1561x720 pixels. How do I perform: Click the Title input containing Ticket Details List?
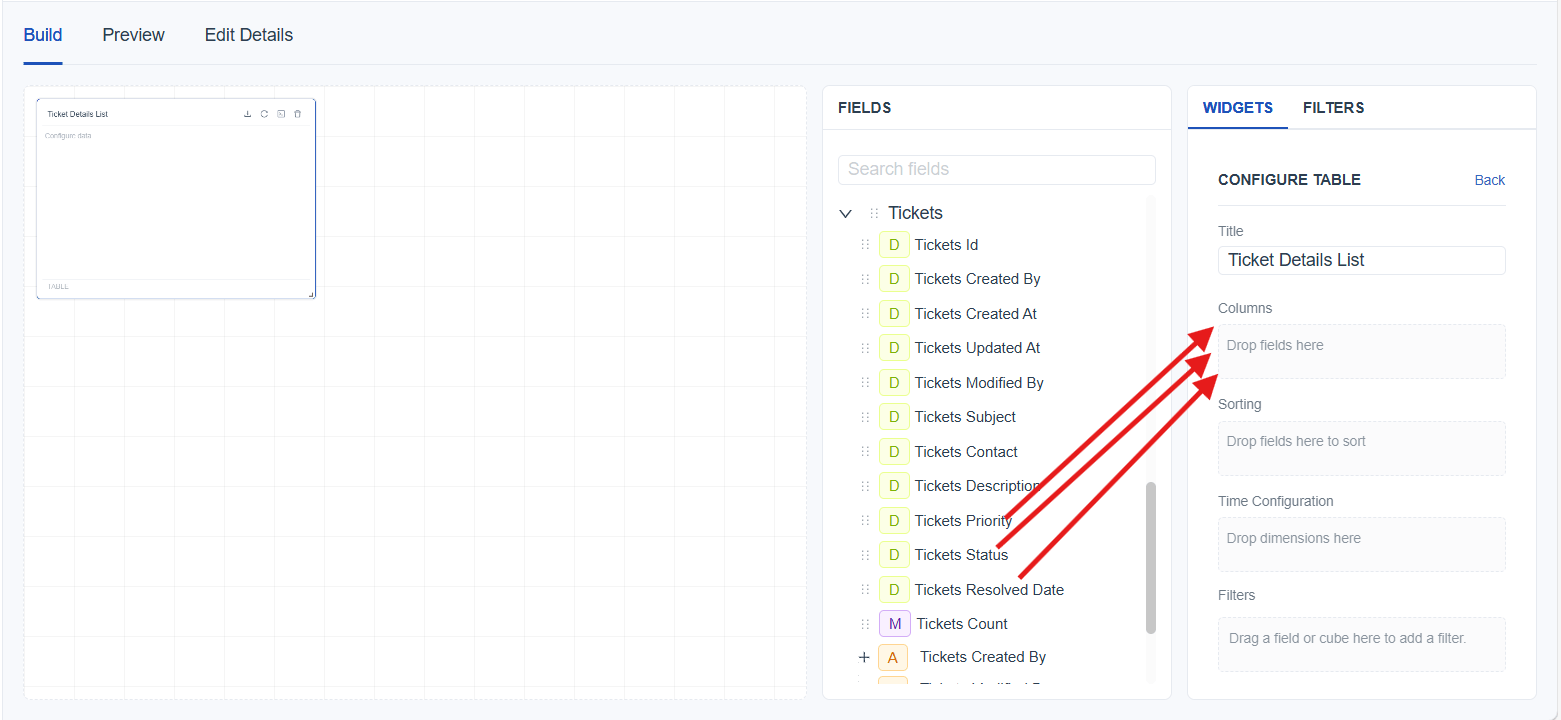click(1361, 260)
